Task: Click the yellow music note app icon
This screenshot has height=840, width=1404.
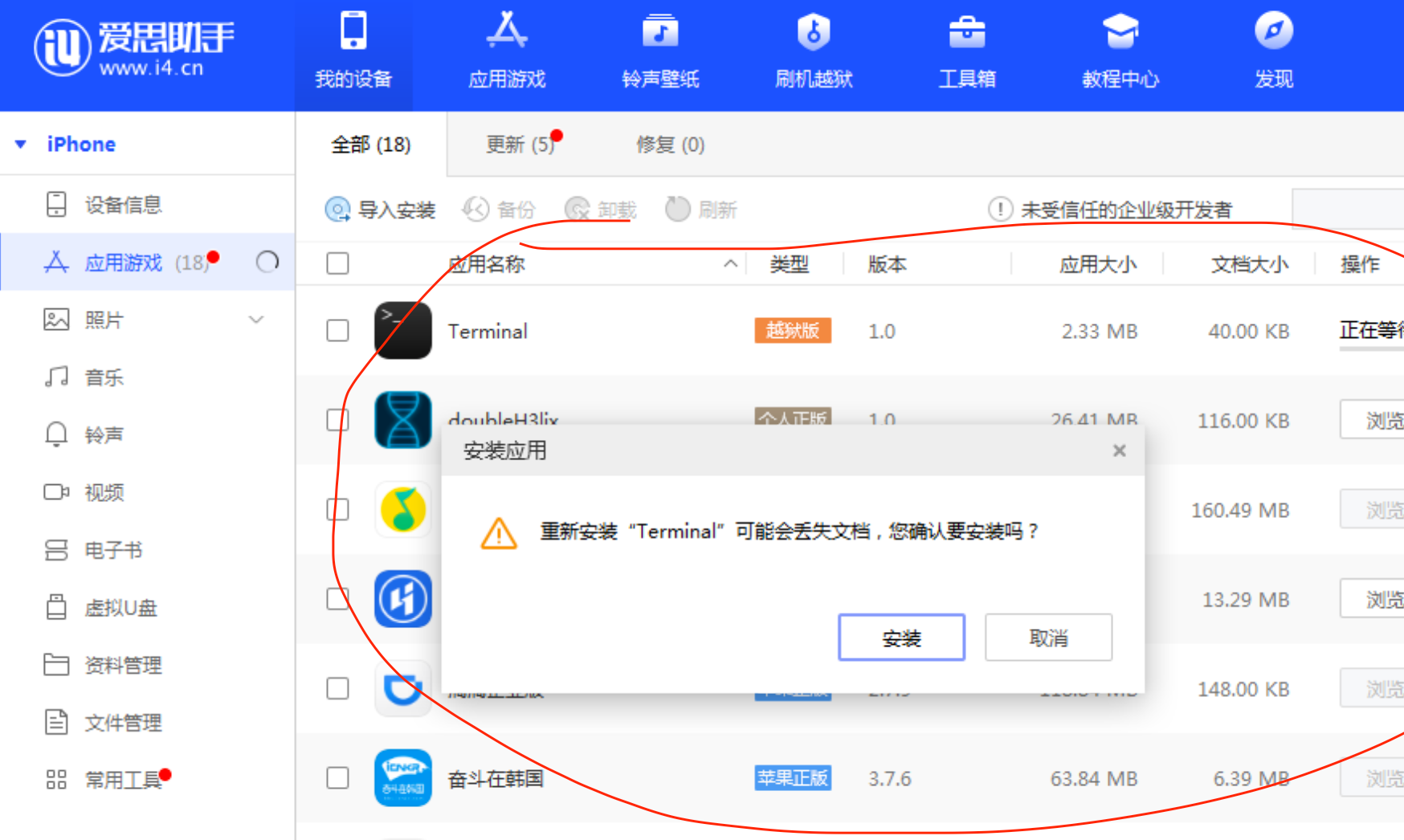Action: 402,509
